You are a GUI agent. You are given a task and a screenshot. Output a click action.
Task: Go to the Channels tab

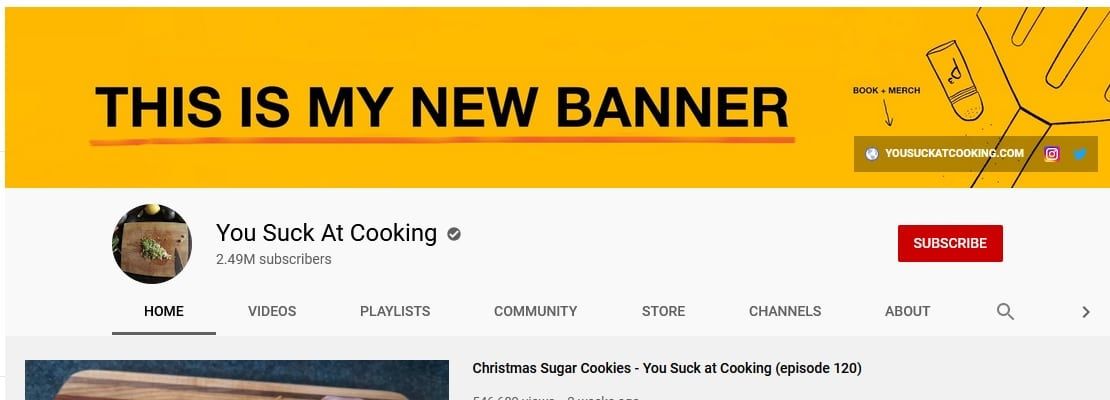785,312
